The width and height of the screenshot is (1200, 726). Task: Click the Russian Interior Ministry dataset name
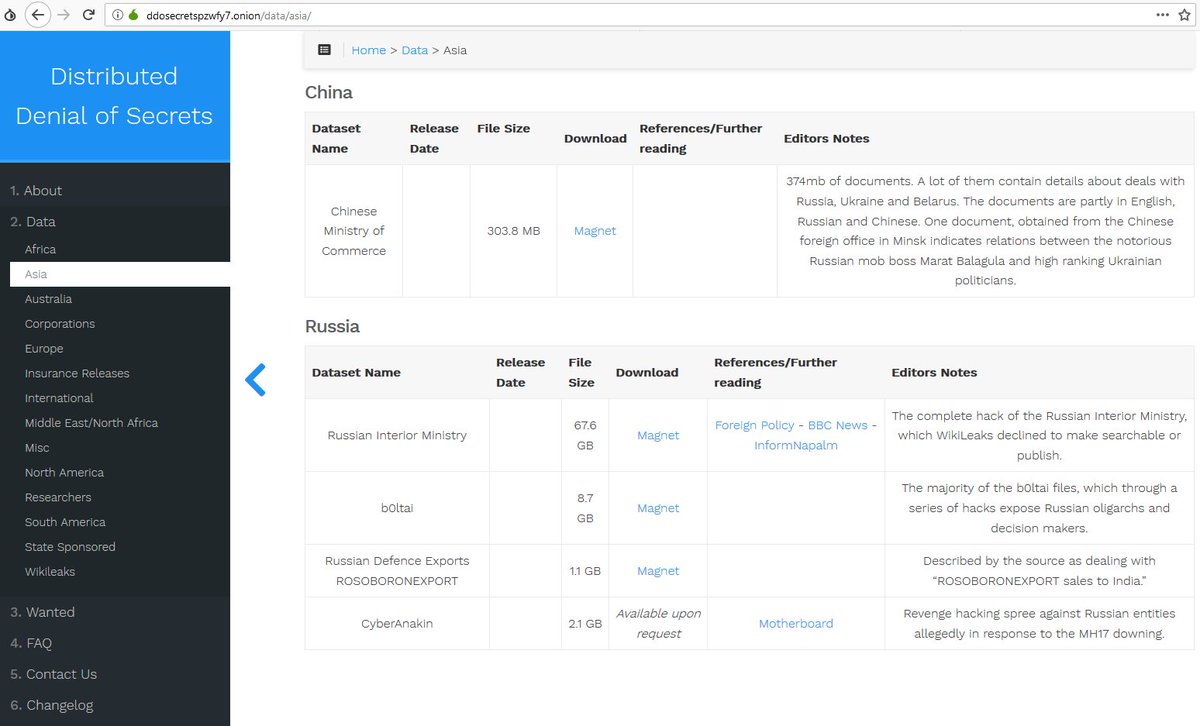coord(397,435)
